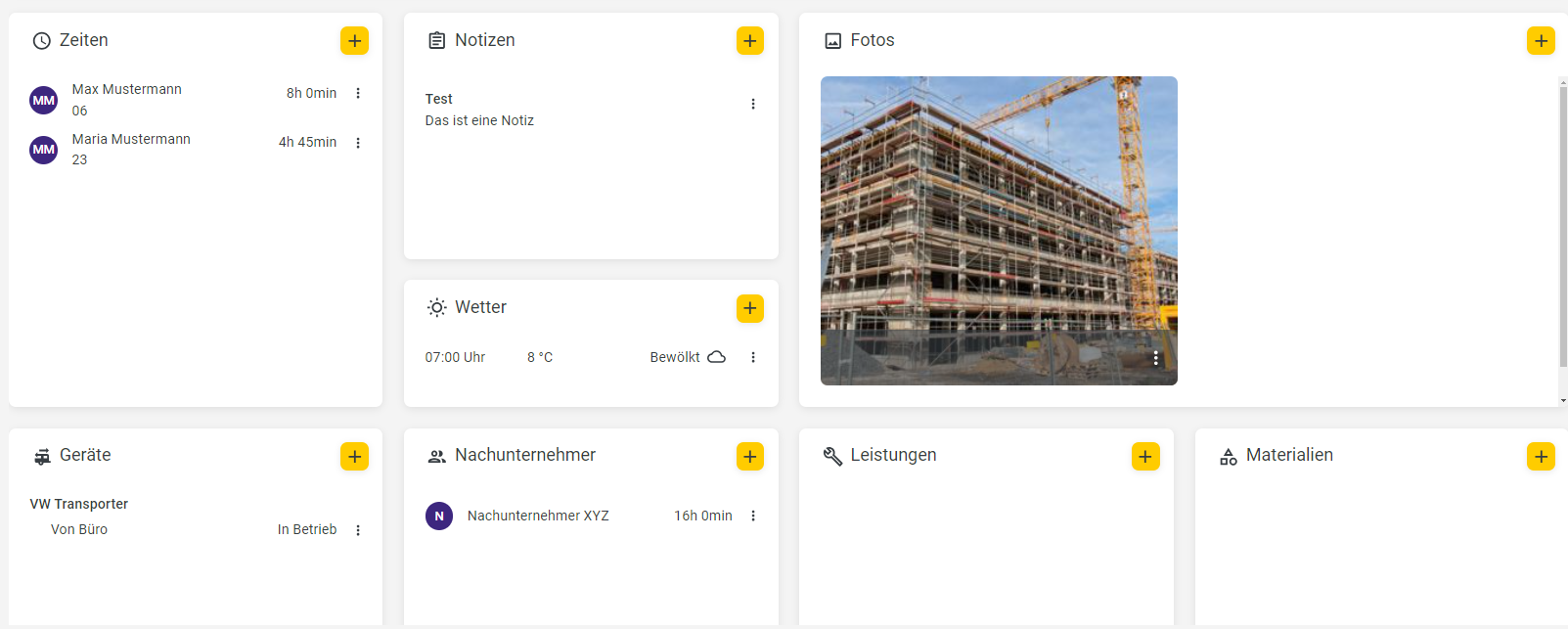Open the three-dot menu of Test note

click(753, 104)
